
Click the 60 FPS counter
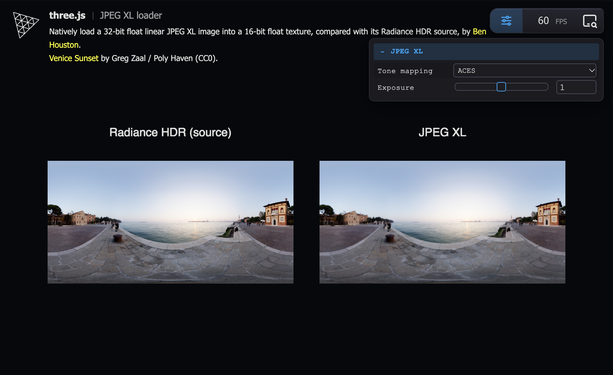point(552,21)
